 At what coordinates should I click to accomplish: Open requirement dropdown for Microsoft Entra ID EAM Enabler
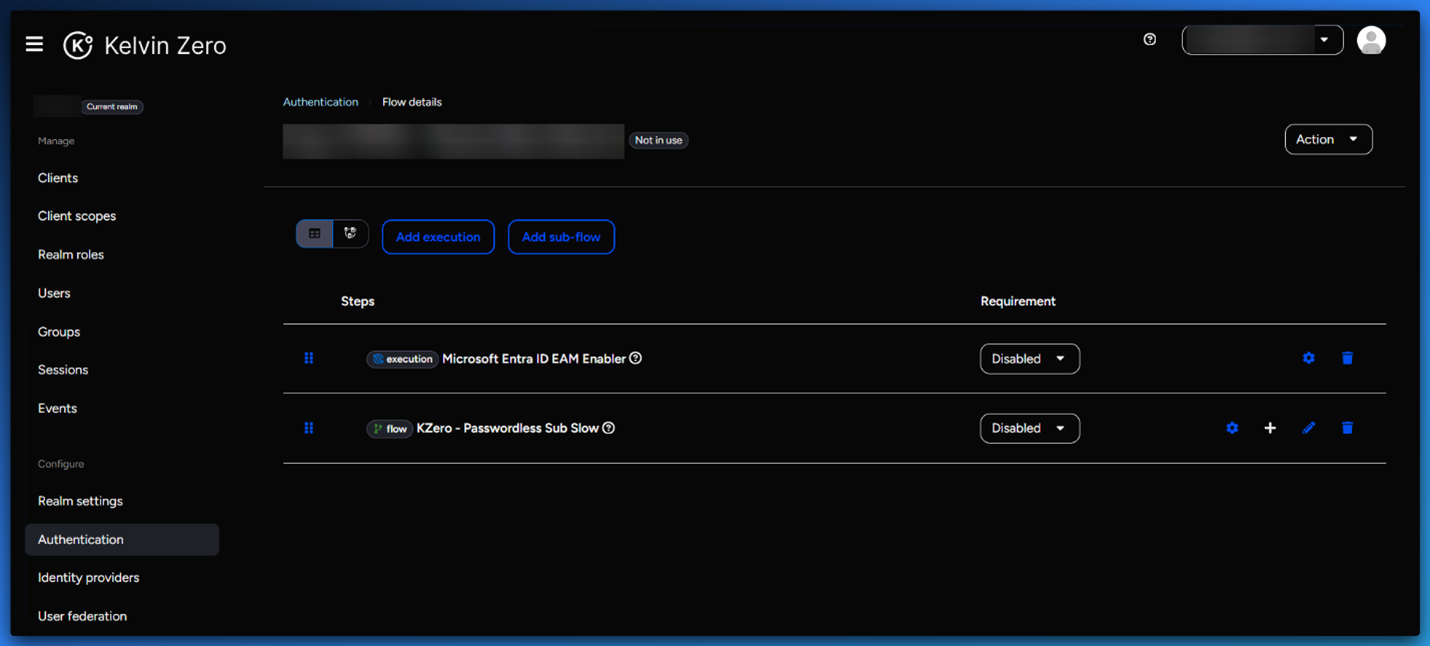pyautogui.click(x=1029, y=359)
